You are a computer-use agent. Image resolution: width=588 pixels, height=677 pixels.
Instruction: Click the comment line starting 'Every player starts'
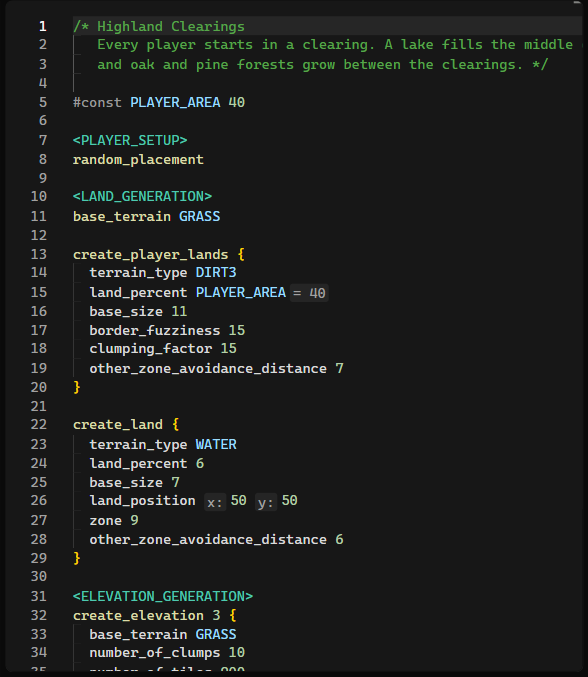(x=339, y=44)
